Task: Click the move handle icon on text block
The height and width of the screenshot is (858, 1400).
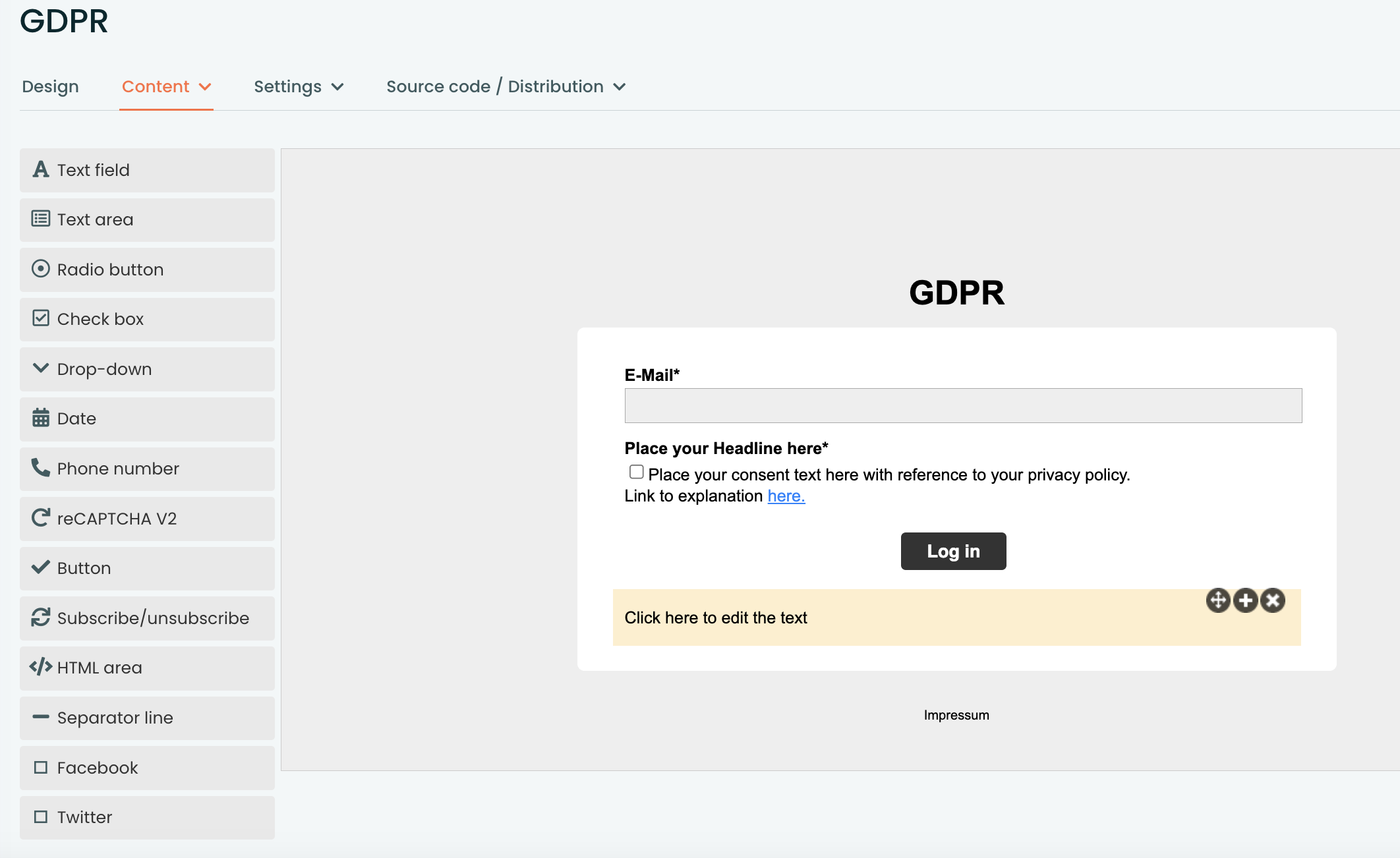Action: pos(1218,600)
